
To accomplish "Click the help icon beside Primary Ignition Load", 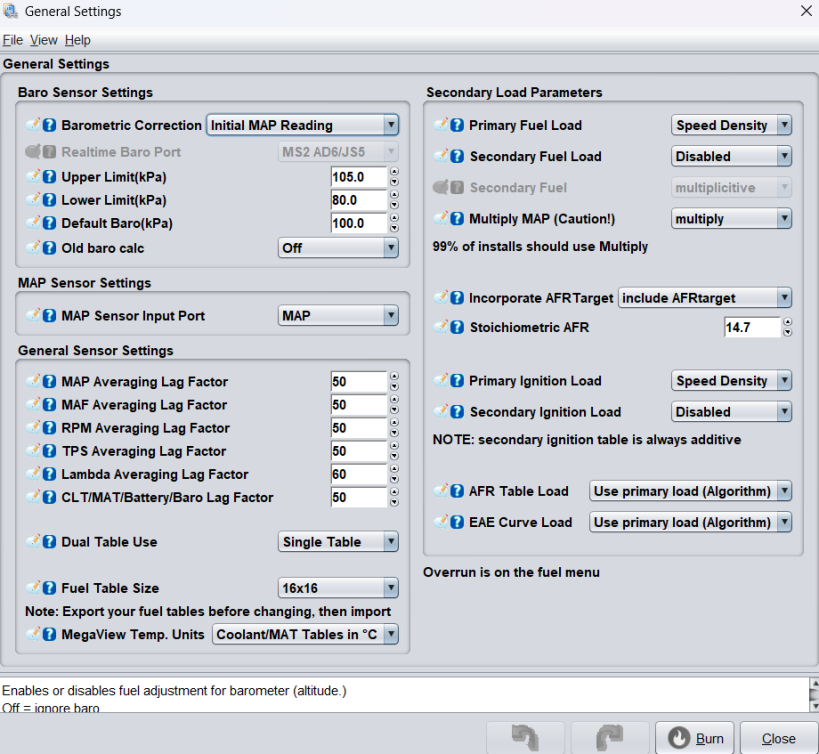I will pyautogui.click(x=457, y=381).
